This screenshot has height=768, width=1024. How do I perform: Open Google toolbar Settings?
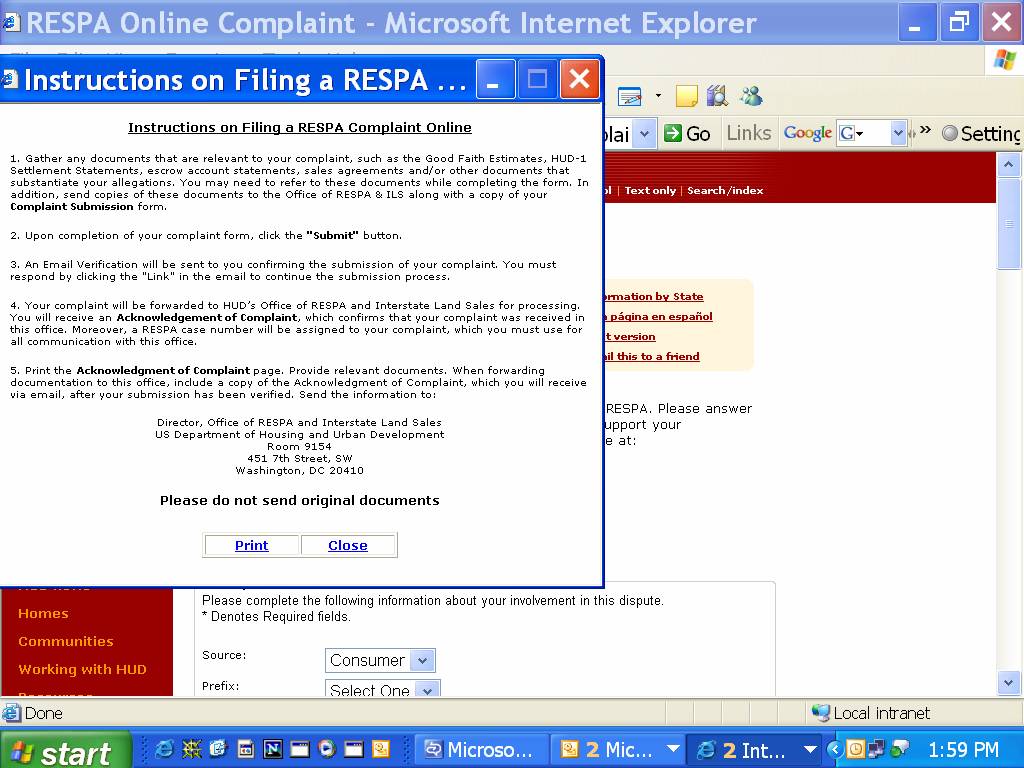coord(982,133)
